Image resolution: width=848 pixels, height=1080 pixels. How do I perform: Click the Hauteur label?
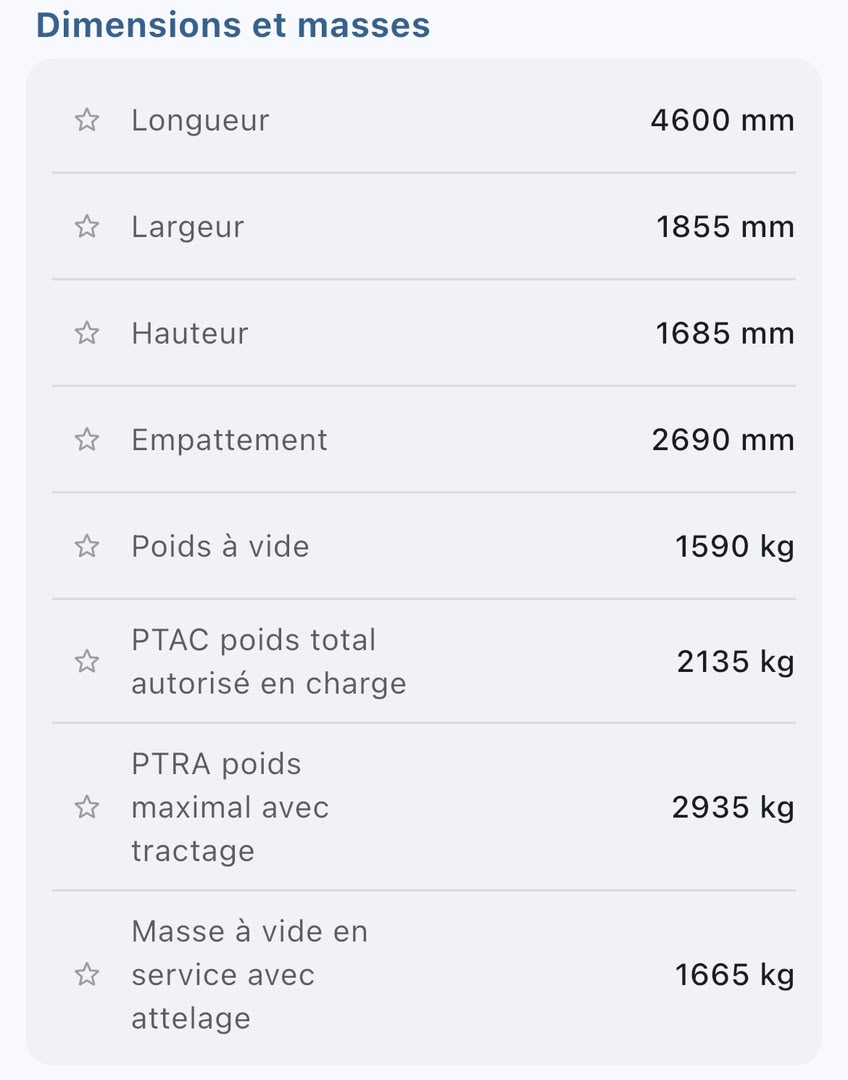pyautogui.click(x=189, y=333)
